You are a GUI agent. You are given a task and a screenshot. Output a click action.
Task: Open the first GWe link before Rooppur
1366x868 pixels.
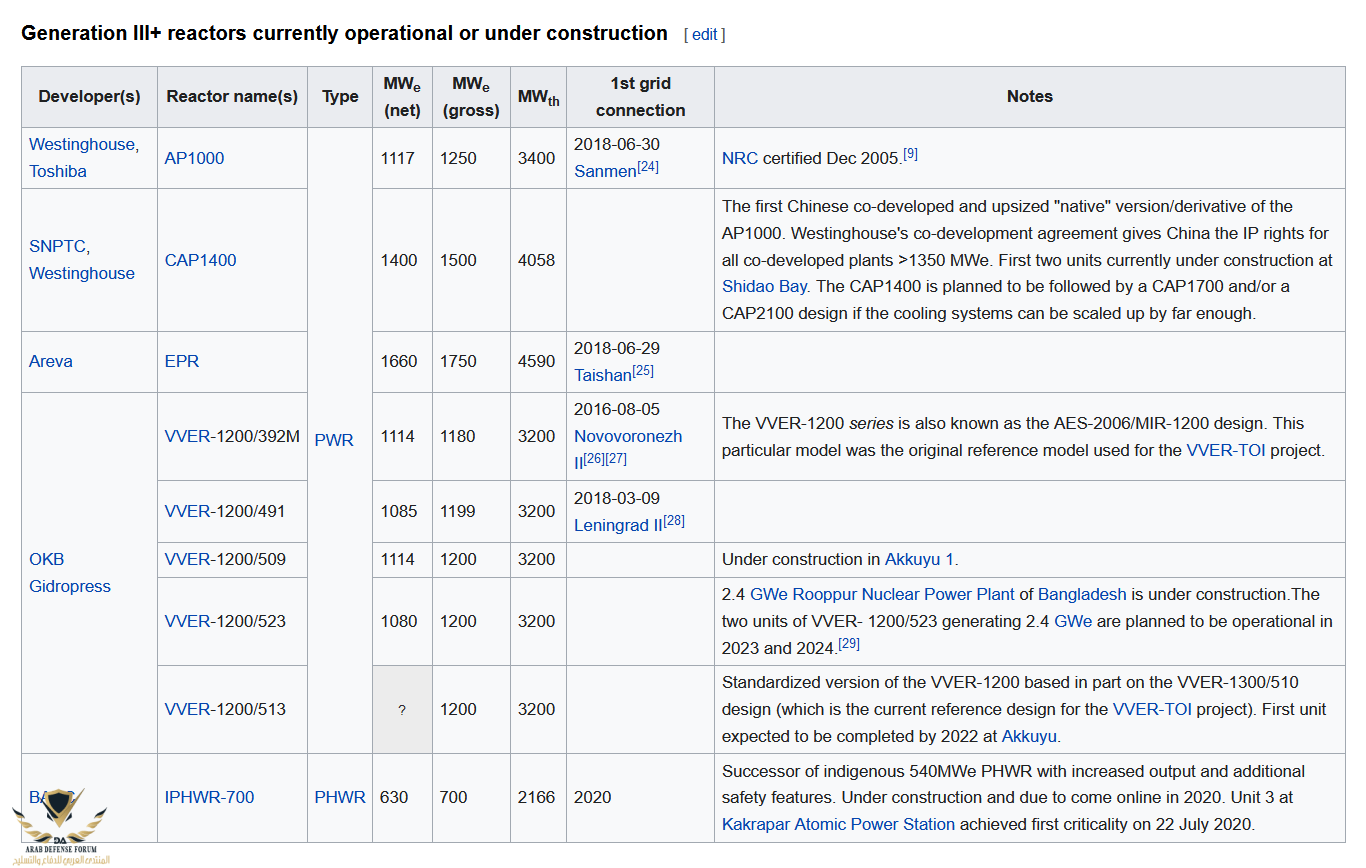pyautogui.click(x=768, y=594)
